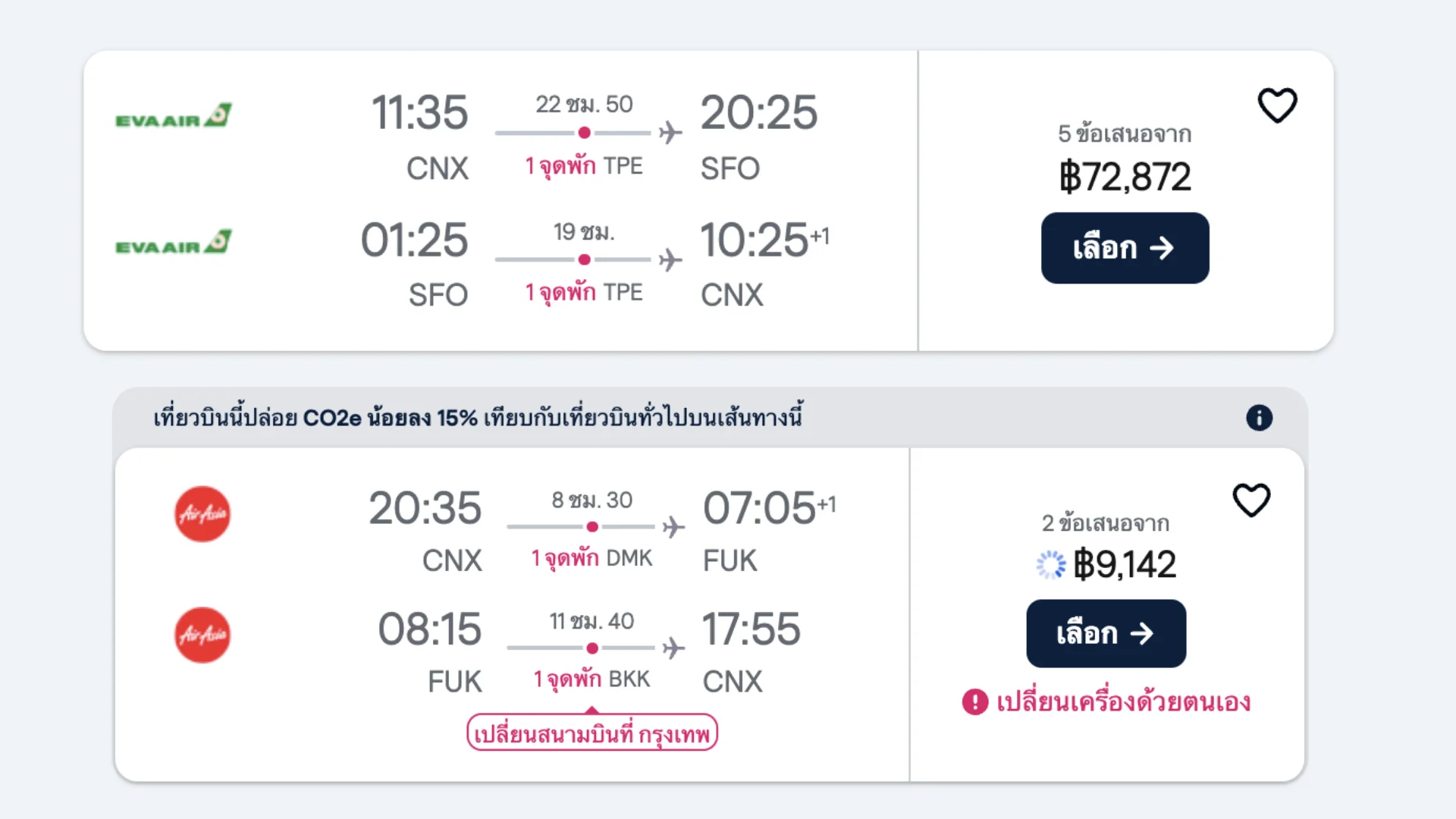
Task: Open the self-transfer warning text link
Action: (x=1123, y=702)
